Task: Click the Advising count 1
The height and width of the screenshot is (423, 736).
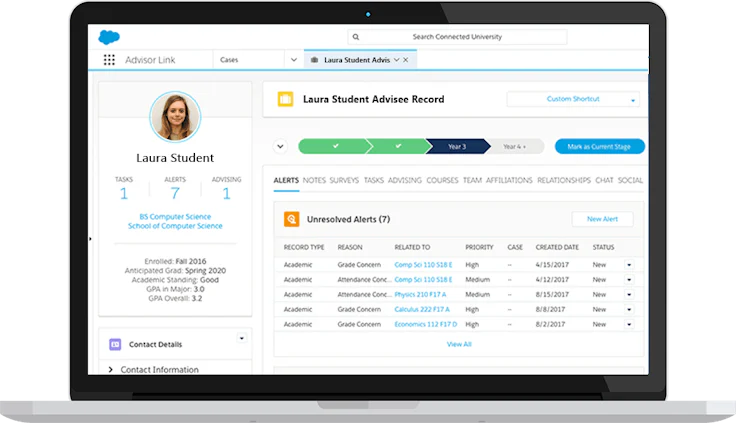Action: pyautogui.click(x=226, y=193)
